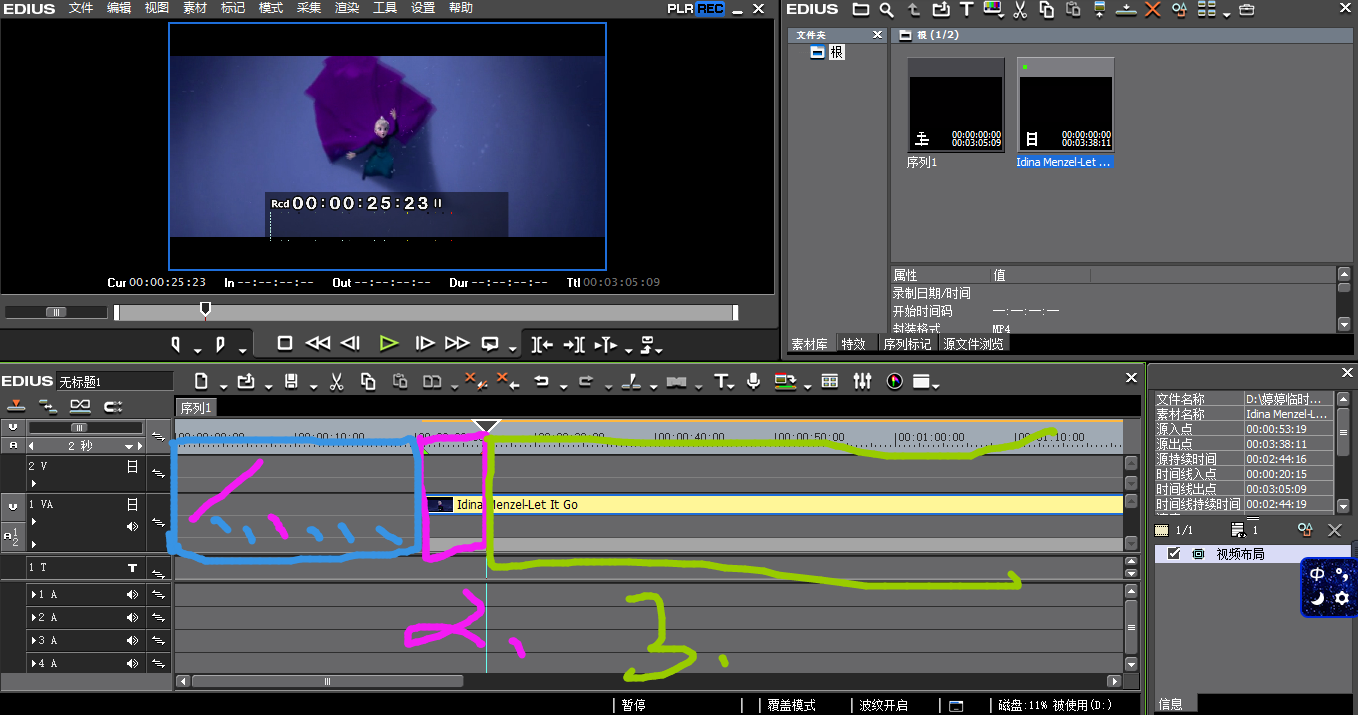
Task: Toggle video visibility on 1 VA track
Action: (x=132, y=505)
